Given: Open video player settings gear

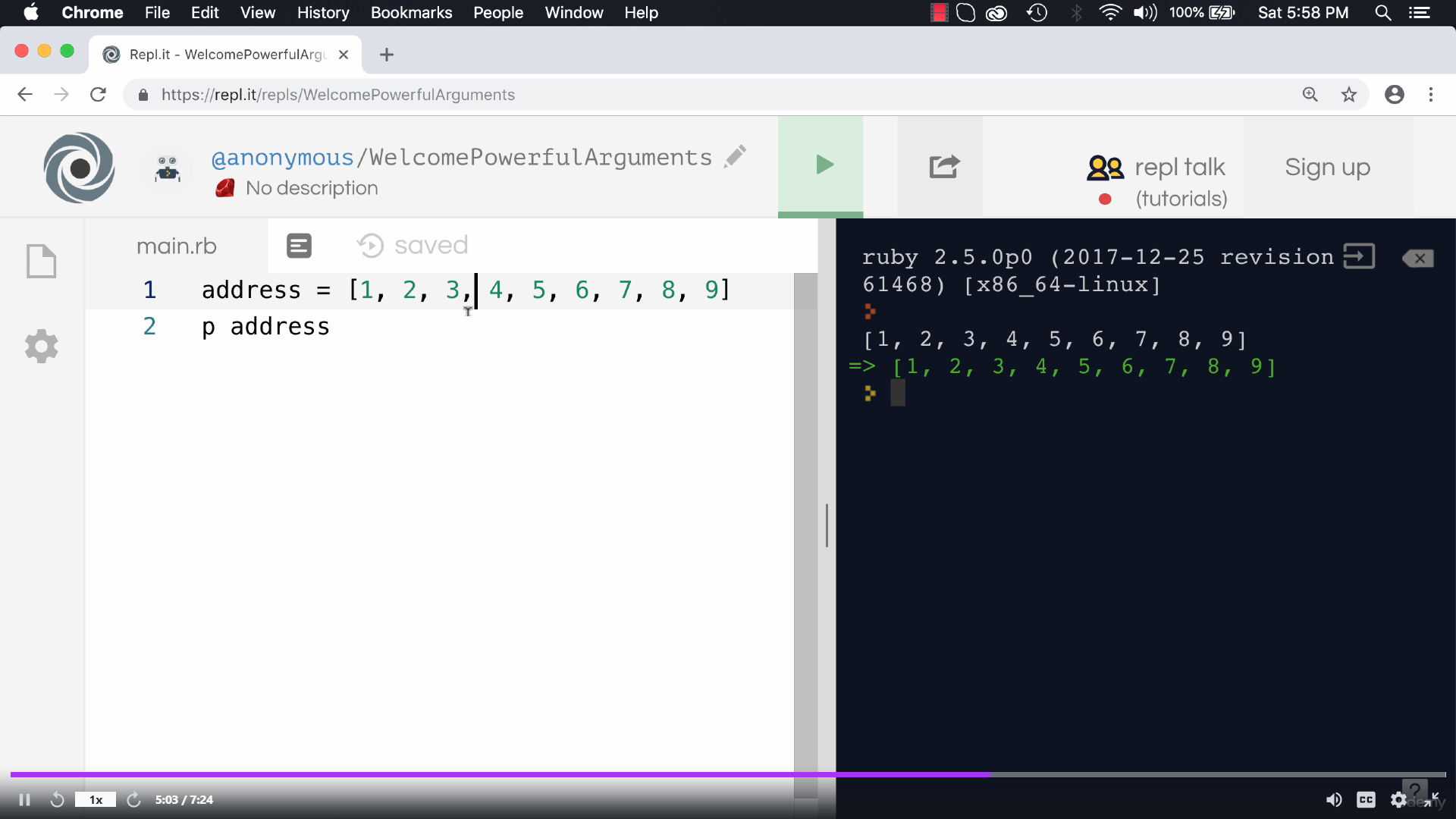Looking at the screenshot, I should point(1398,799).
